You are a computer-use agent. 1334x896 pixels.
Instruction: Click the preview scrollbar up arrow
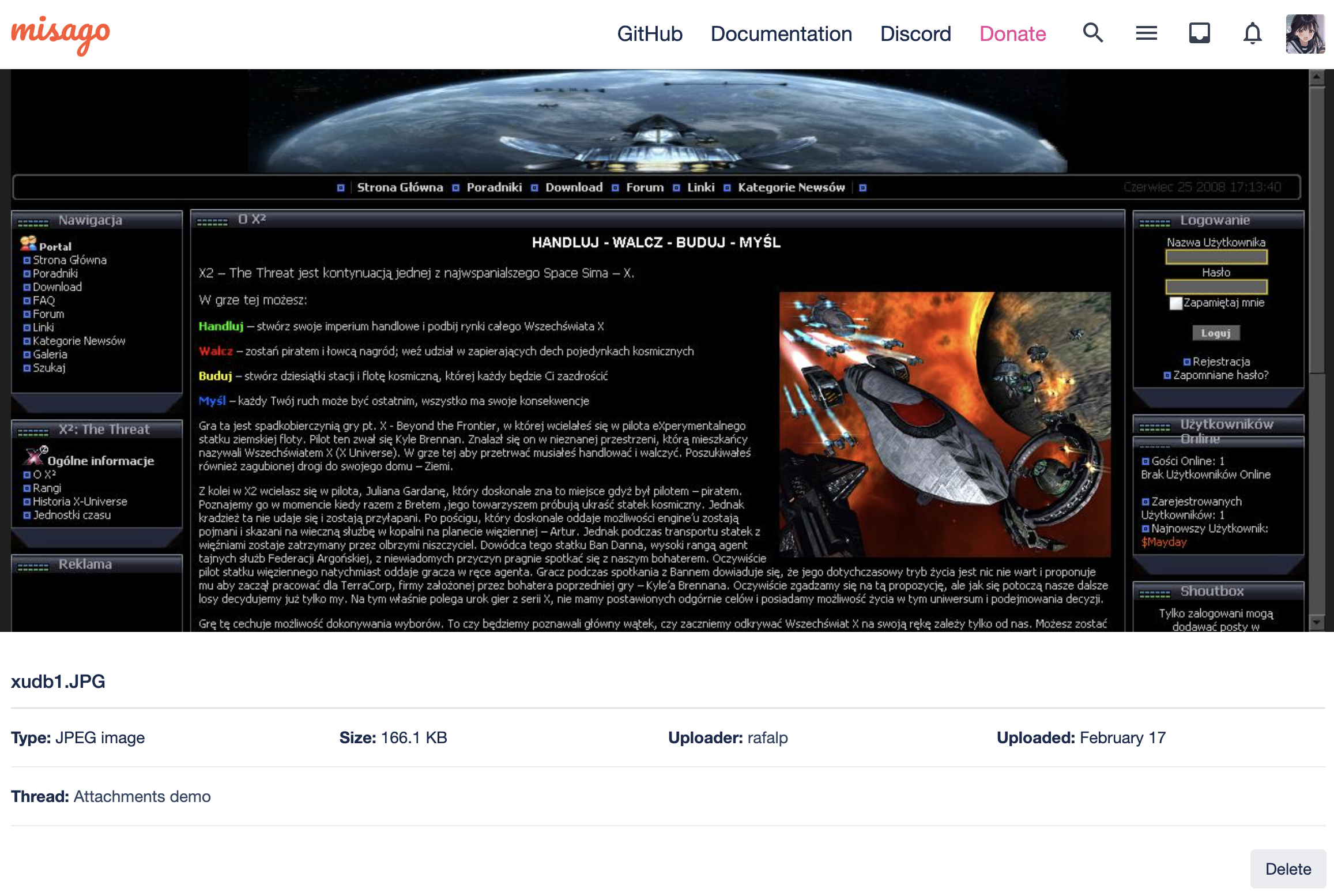tap(1317, 77)
